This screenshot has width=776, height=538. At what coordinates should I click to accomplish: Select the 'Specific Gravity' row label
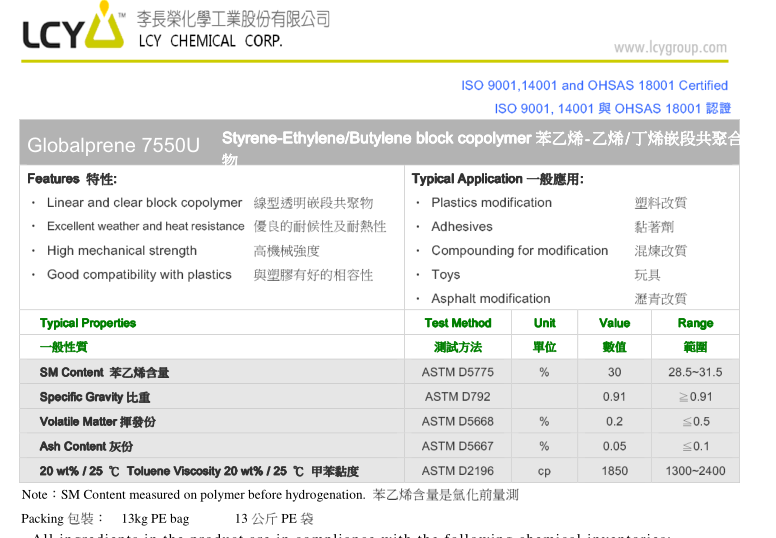95,397
